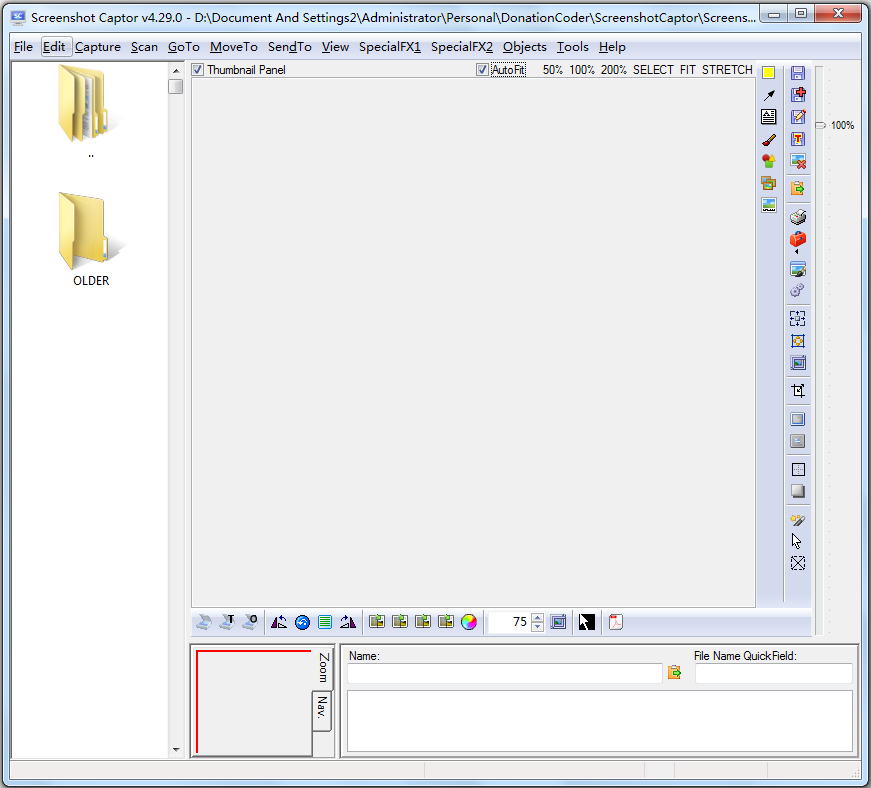The height and width of the screenshot is (788, 871).
Task: Click the gears settings icon
Action: 798,290
